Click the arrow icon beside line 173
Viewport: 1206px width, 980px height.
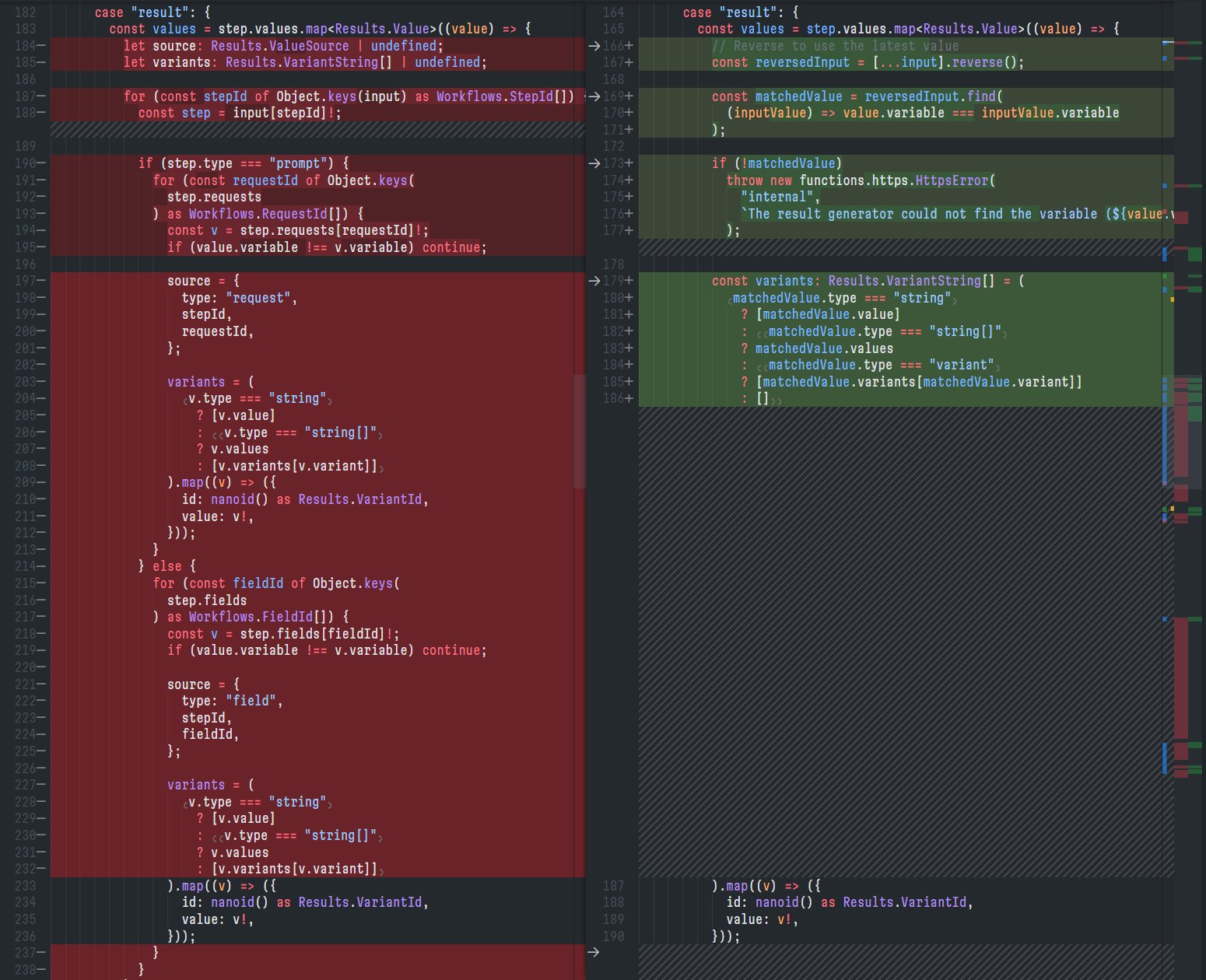tap(594, 163)
